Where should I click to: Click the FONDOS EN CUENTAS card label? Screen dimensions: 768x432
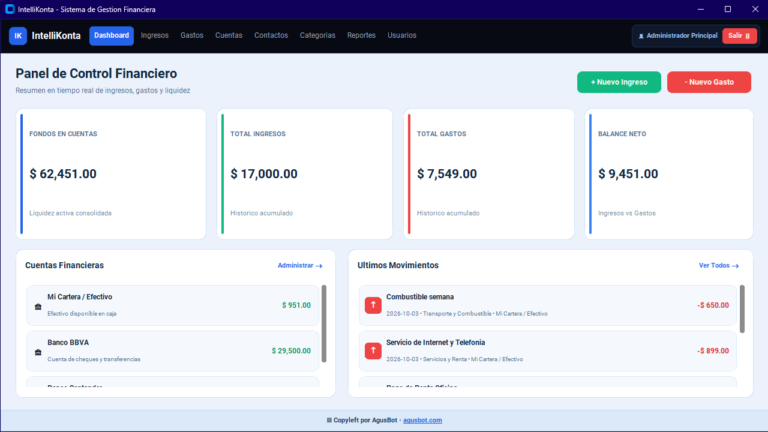(63, 134)
